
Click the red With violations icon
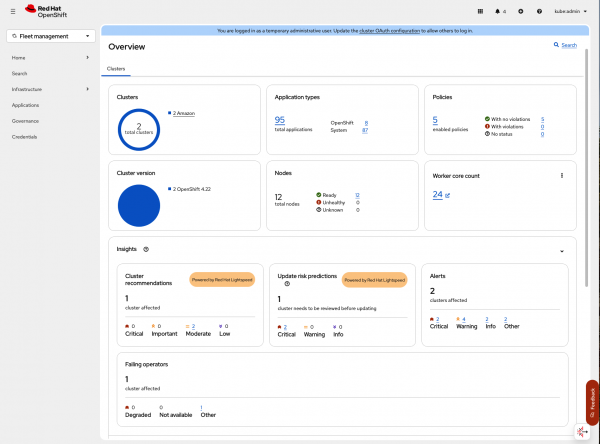[x=487, y=126]
